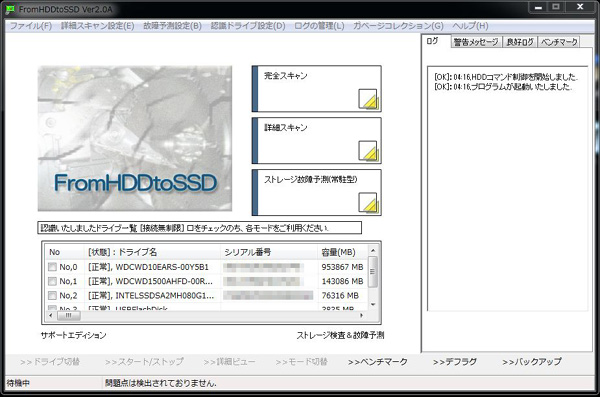Viewport: 600px width, 397px height.
Task: Tick the checkbox for drive No,1
Action: 52,281
